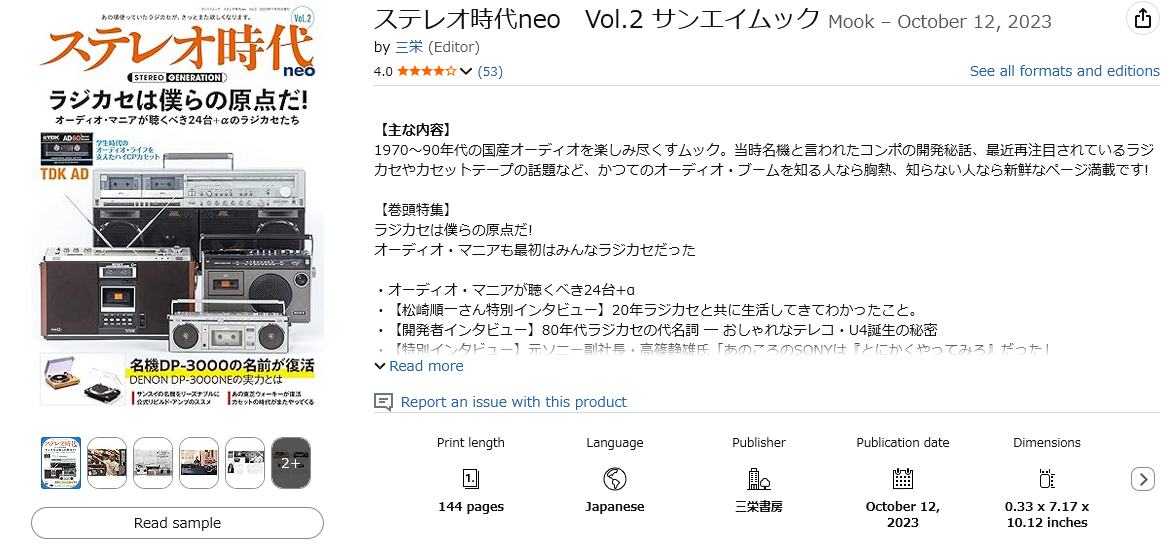Click the share icon
This screenshot has width=1172, height=544.
click(1141, 19)
